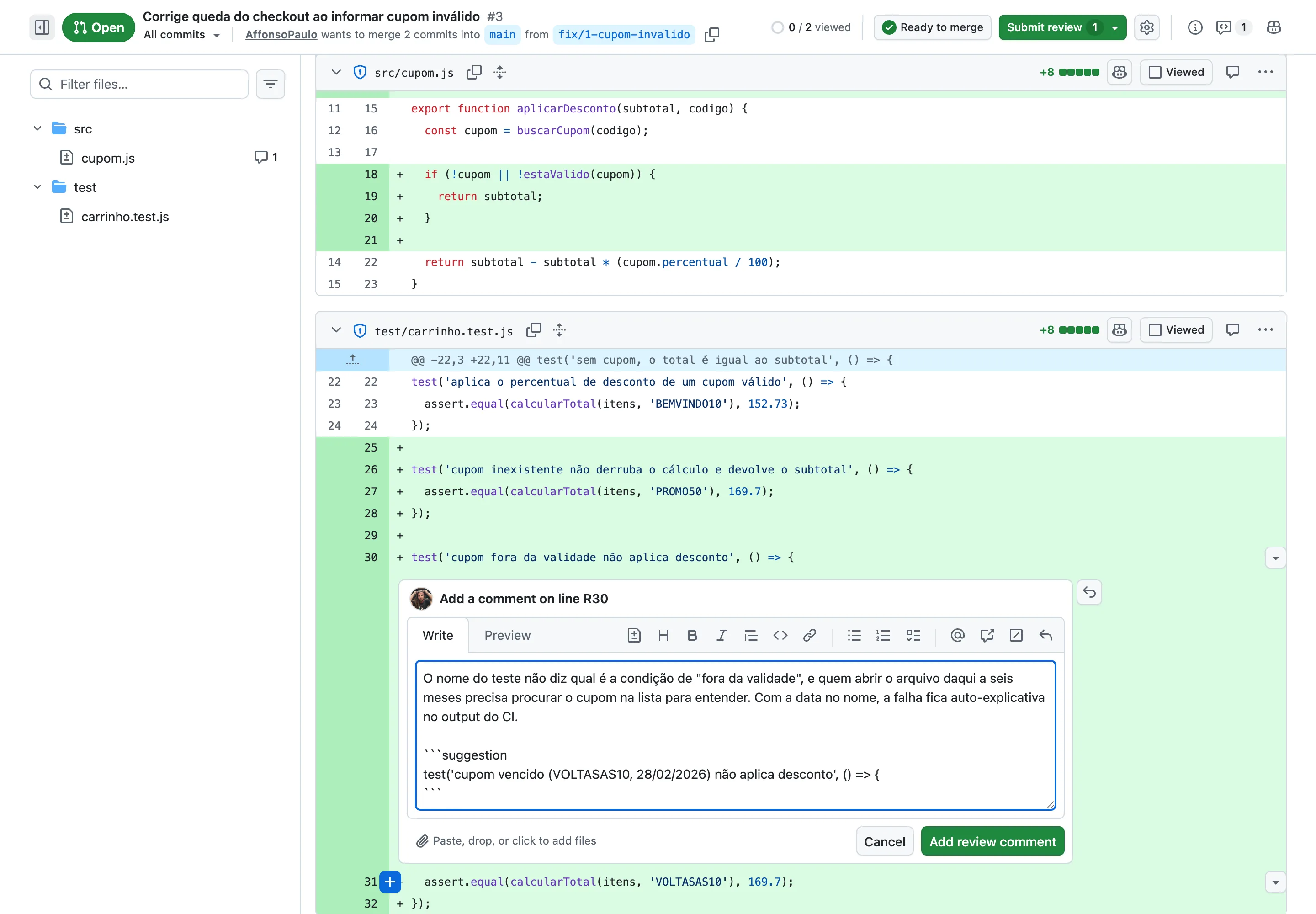
Task: Open file filter options icon
Action: (x=271, y=84)
